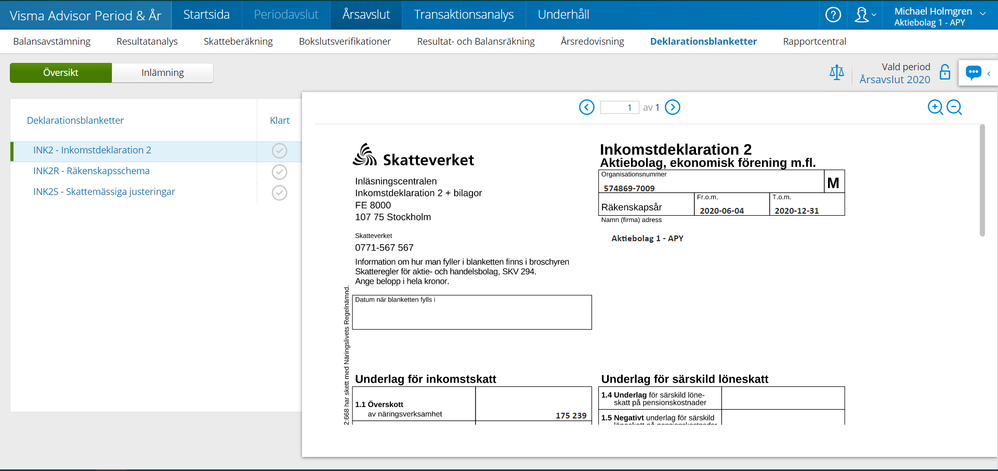This screenshot has width=998, height=471.
Task: Open the Transaktionsanalys menu
Action: pos(463,15)
